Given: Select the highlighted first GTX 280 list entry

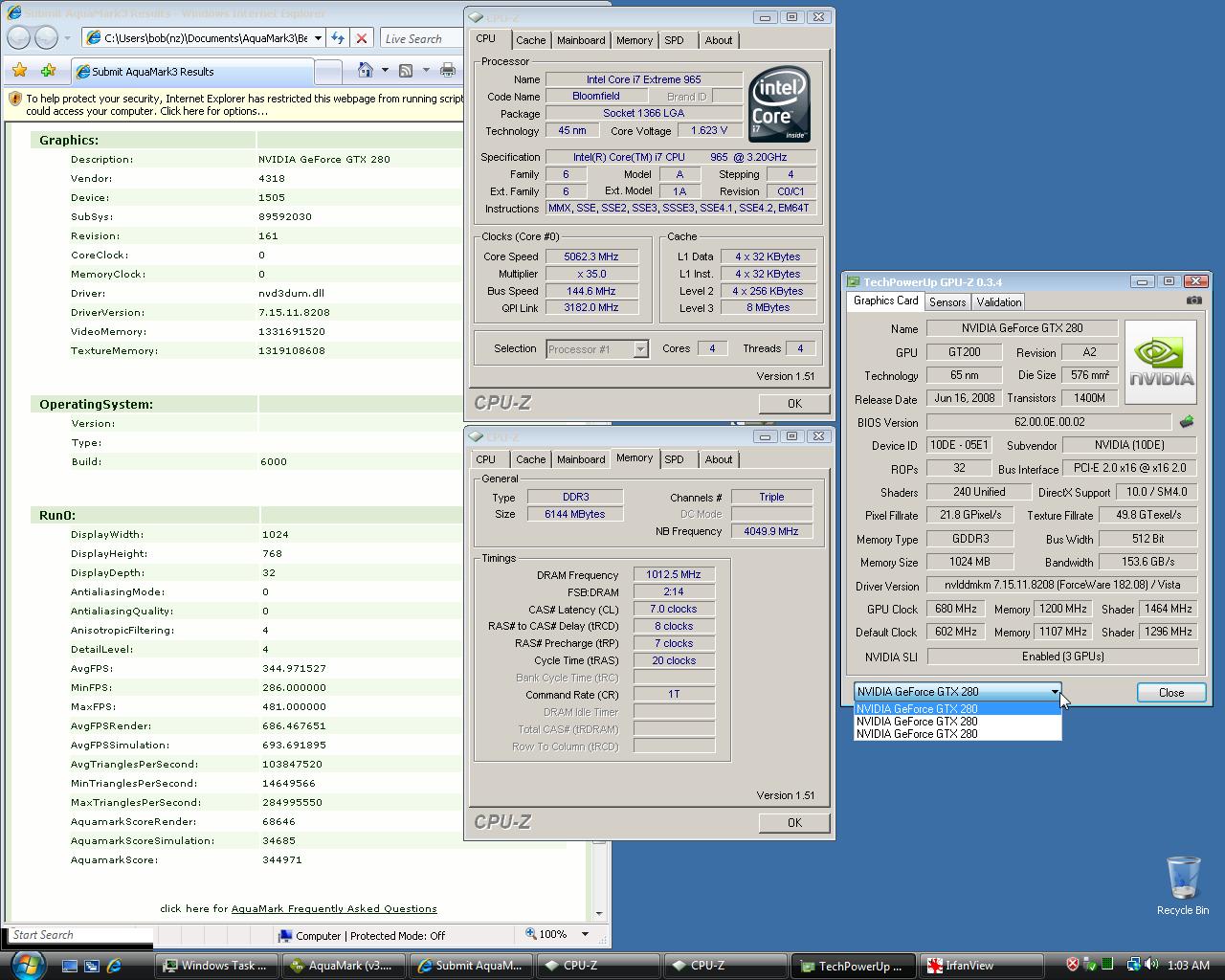Looking at the screenshot, I should pyautogui.click(x=957, y=709).
